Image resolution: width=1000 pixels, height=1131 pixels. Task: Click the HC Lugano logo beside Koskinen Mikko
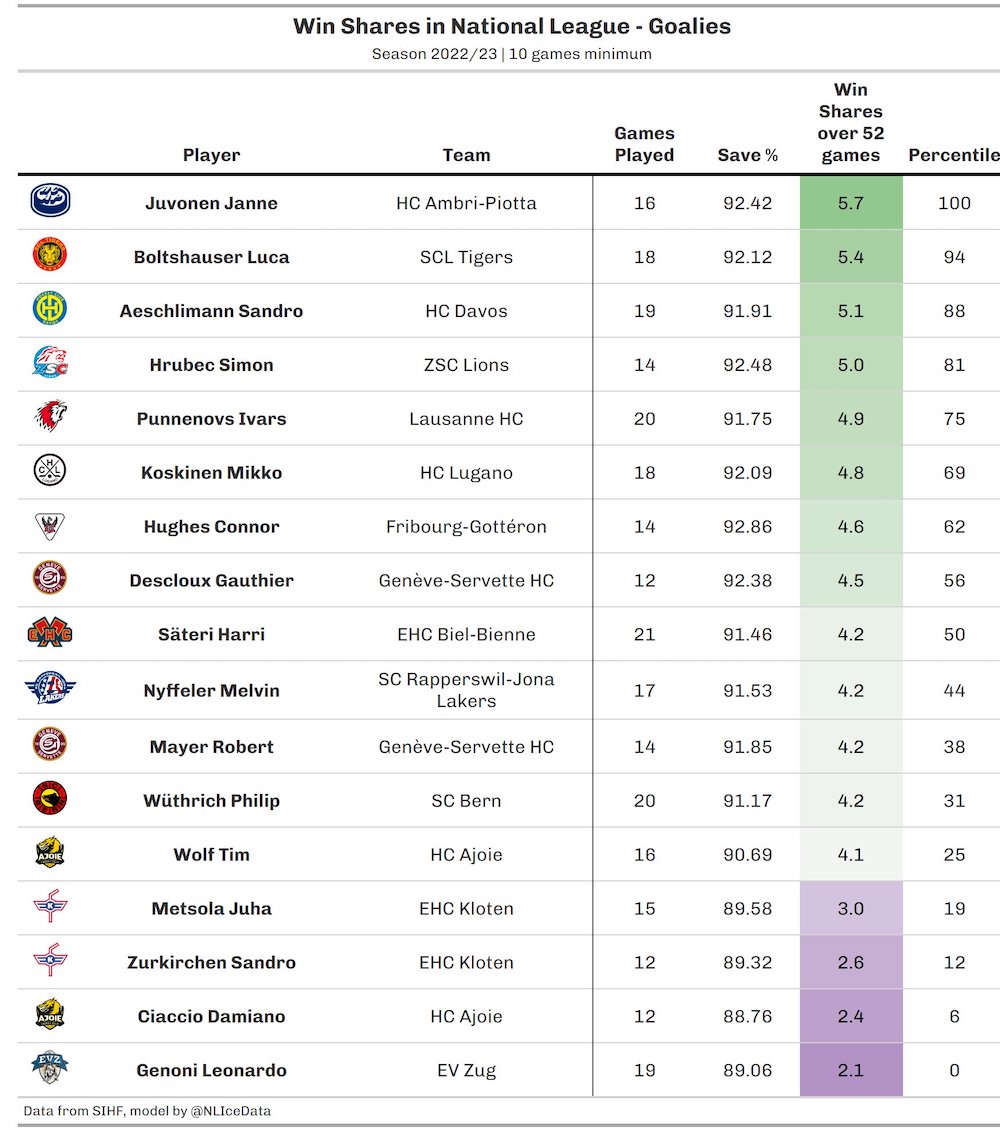(50, 472)
